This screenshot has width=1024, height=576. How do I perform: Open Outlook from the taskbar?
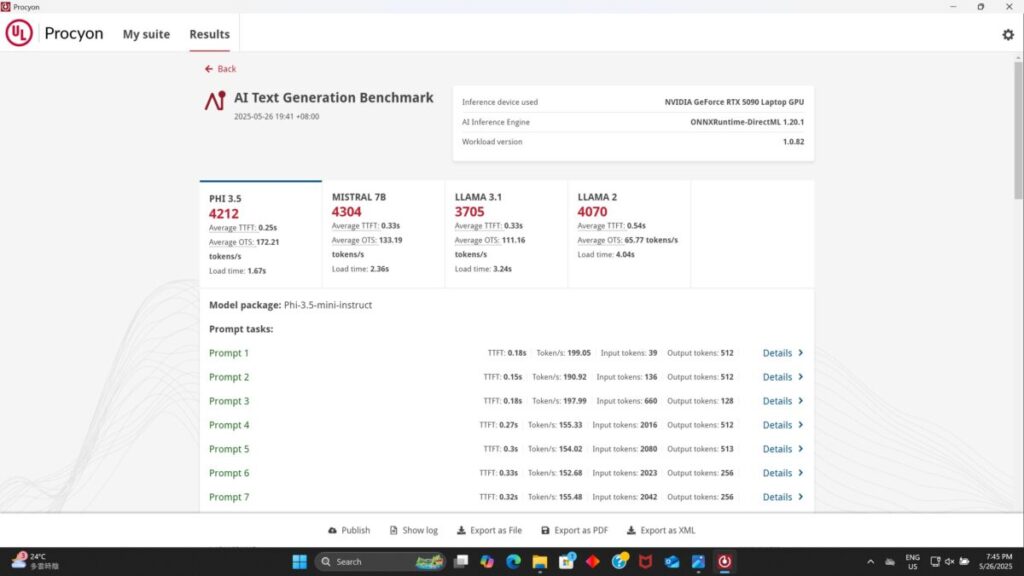click(x=672, y=562)
